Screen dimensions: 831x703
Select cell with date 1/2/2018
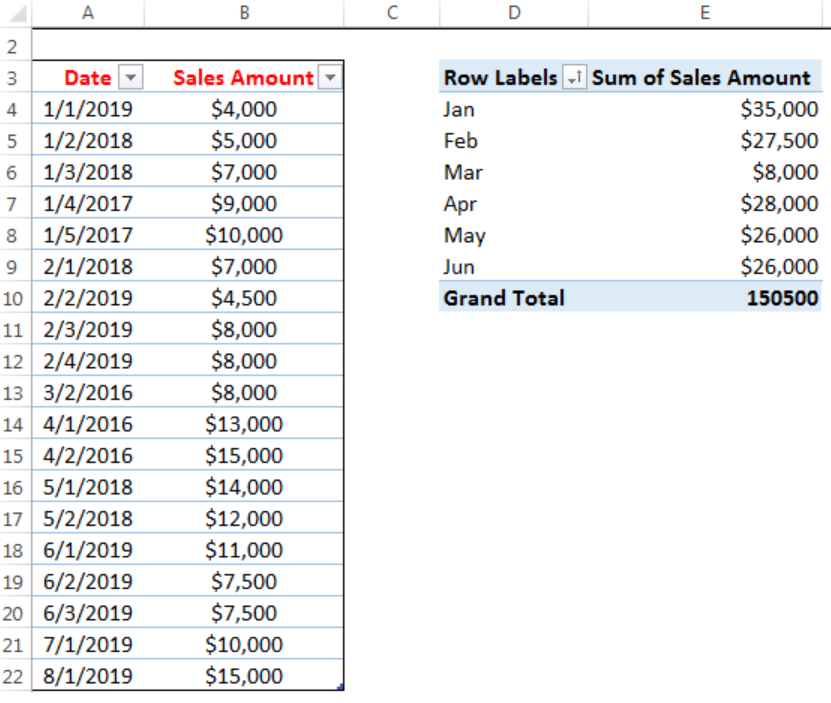[88, 140]
